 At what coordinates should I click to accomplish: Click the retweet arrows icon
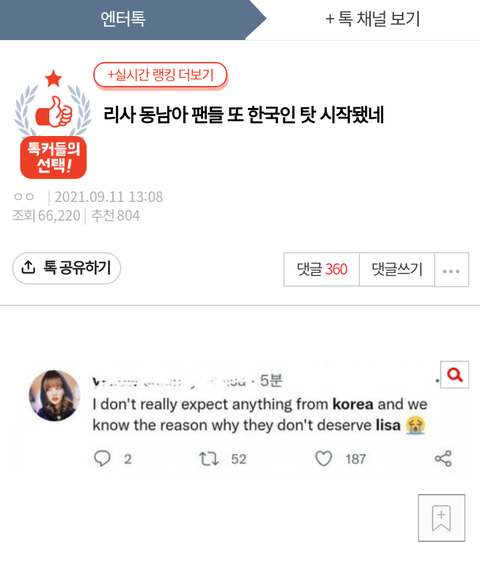pyautogui.click(x=209, y=459)
